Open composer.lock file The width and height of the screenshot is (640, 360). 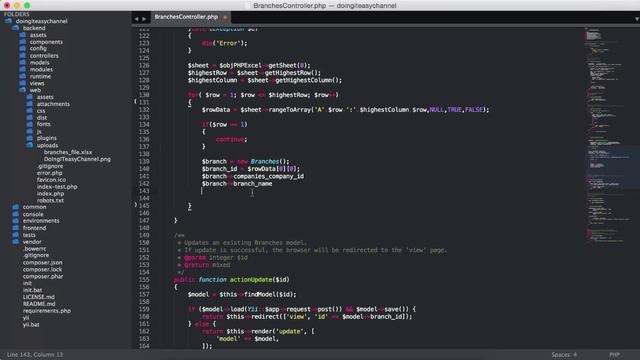point(42,269)
